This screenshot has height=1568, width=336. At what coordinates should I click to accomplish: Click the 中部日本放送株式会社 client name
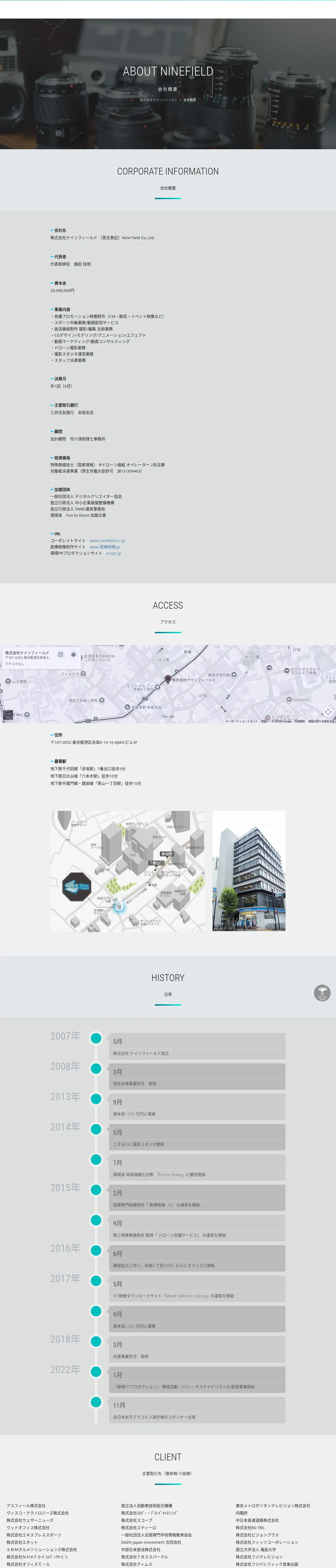(x=141, y=1550)
